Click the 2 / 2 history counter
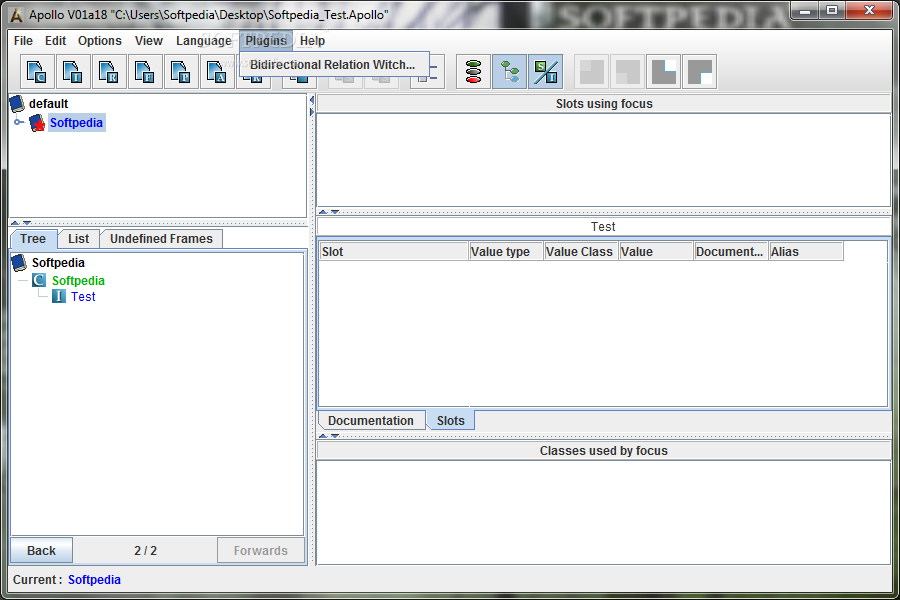 pos(145,551)
